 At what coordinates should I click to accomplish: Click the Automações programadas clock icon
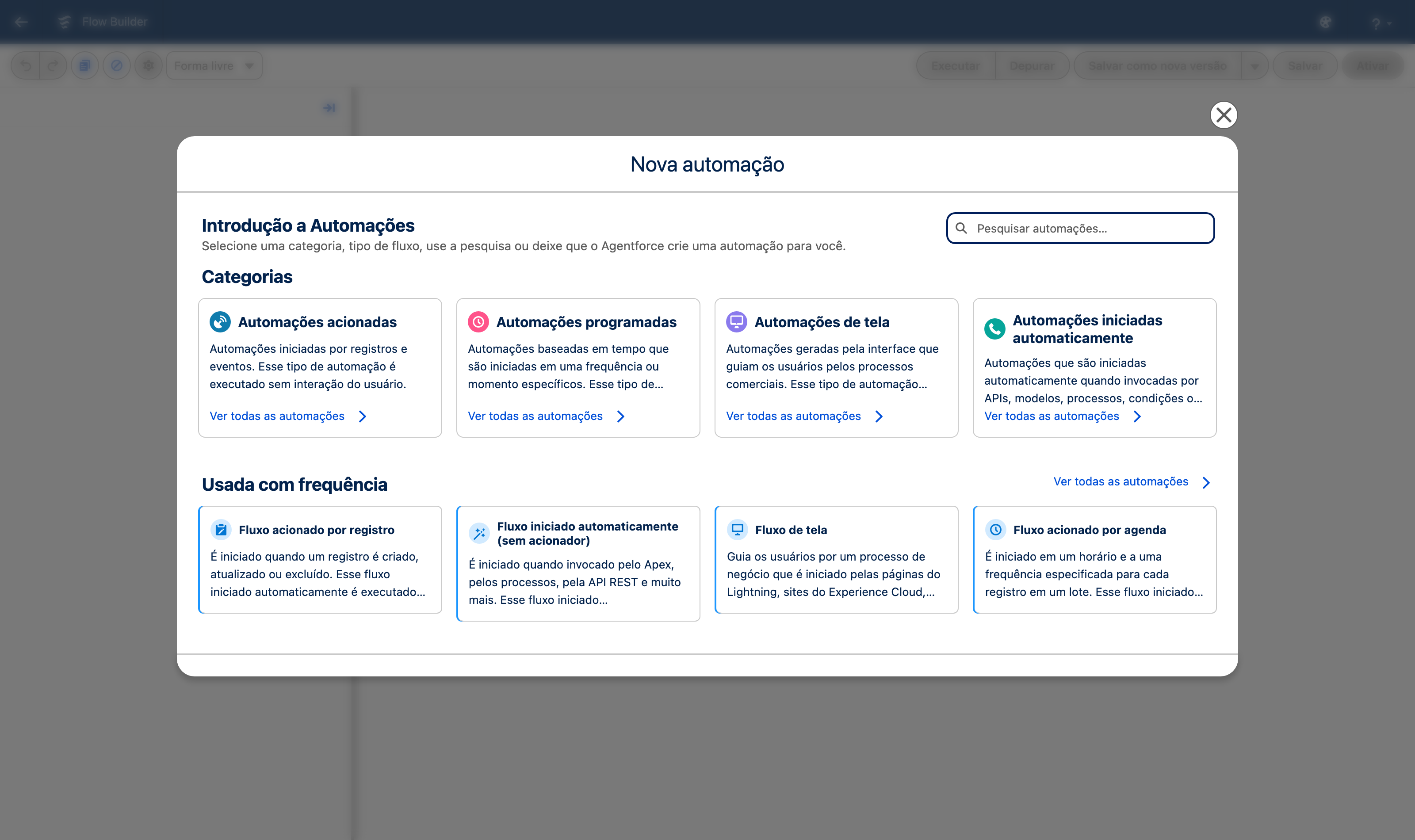pos(478,322)
